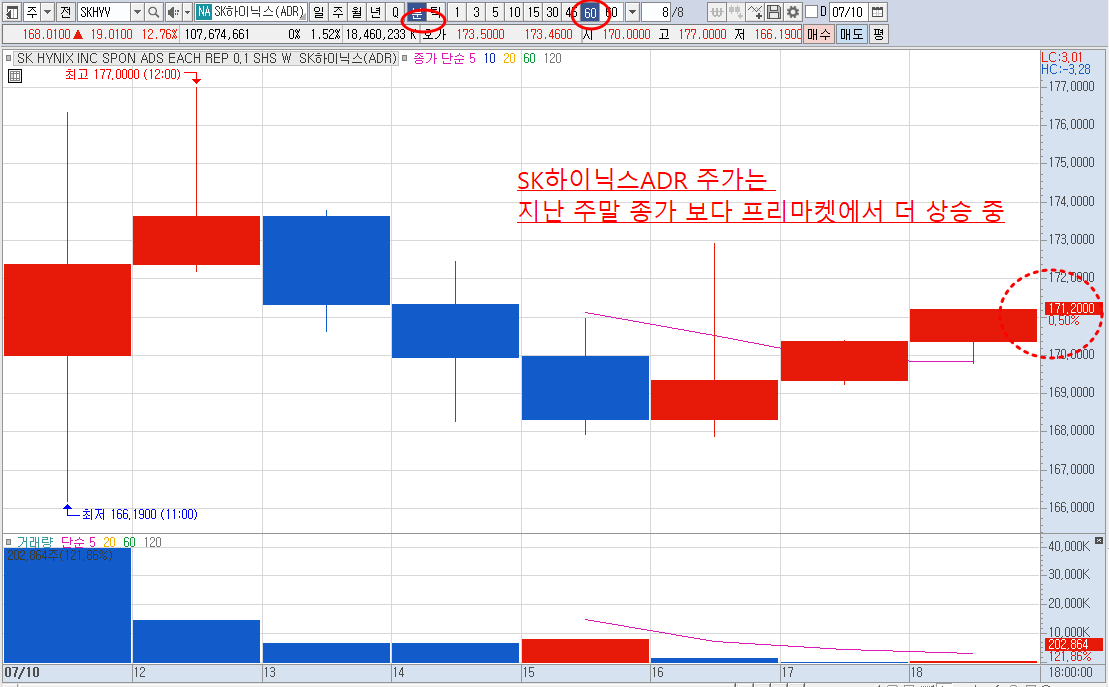Switch to the daily (일) chart period
Viewport: 1109px width, 687px height.
click(x=318, y=12)
